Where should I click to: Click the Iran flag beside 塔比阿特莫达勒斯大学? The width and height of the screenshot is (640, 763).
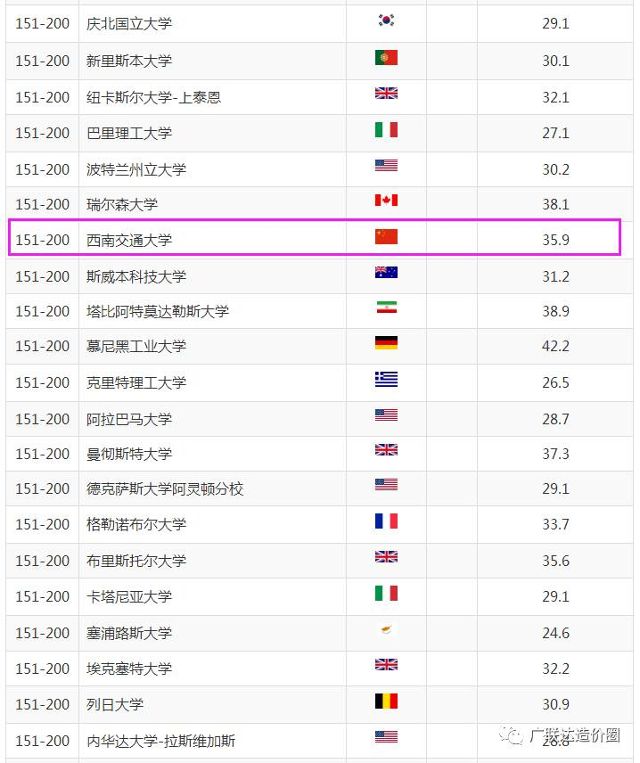click(386, 307)
